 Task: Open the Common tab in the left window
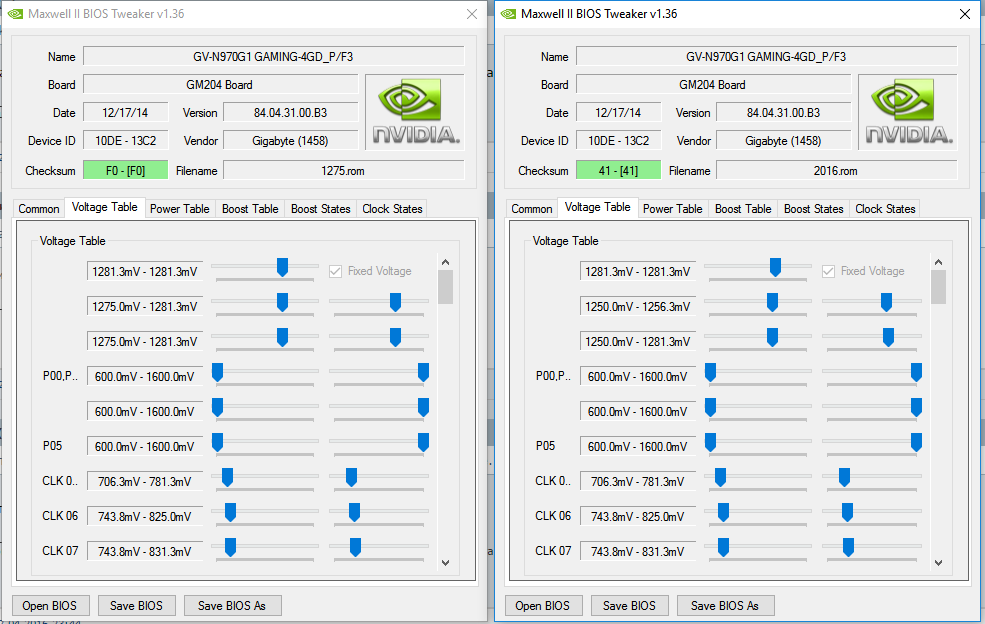tap(39, 209)
